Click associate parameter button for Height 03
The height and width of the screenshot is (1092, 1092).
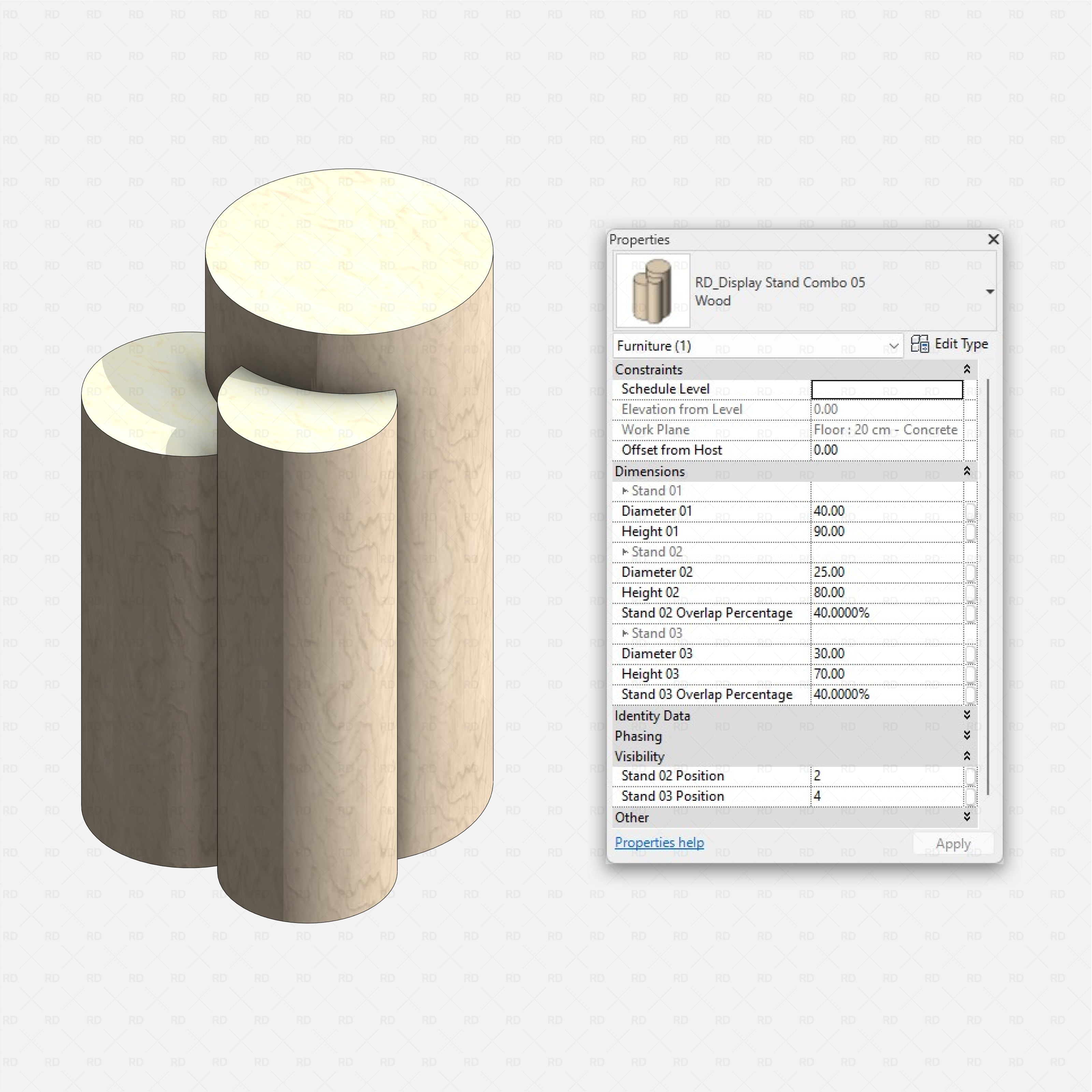click(x=970, y=674)
